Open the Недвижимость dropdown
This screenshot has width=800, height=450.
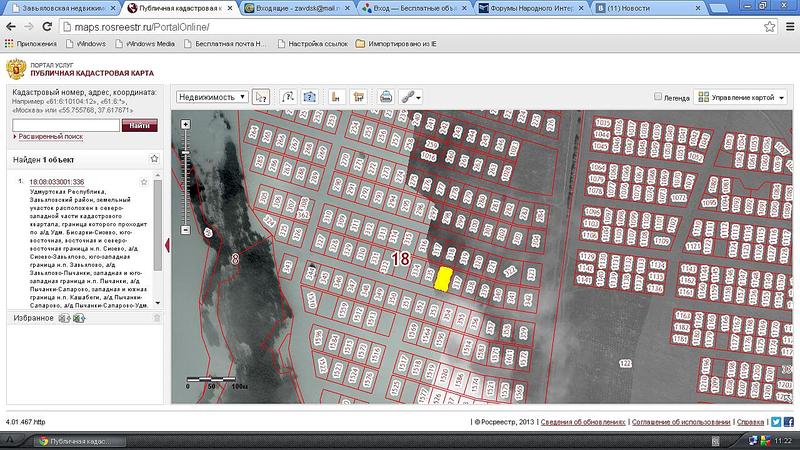pos(212,97)
